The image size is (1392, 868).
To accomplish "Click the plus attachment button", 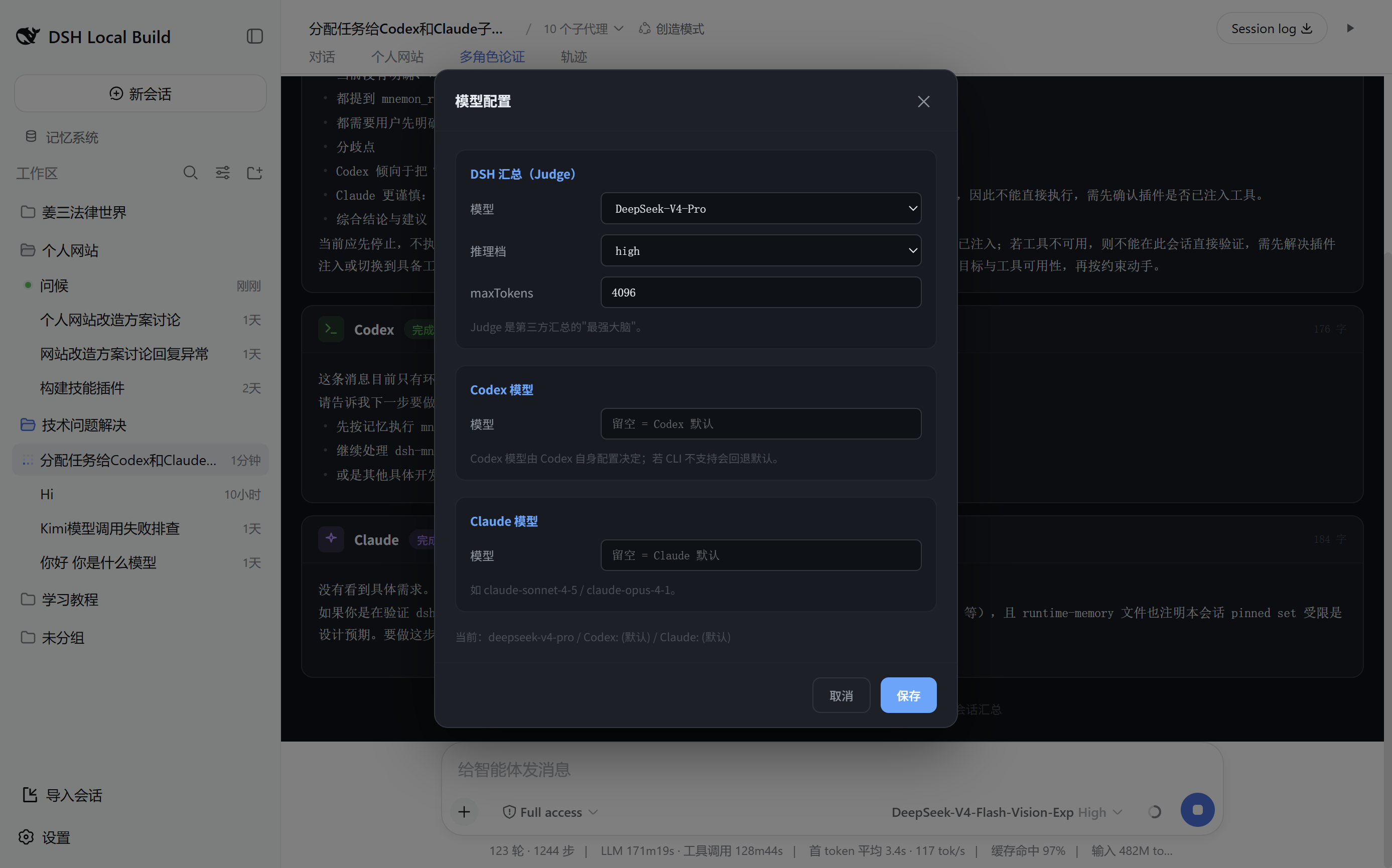I will tap(464, 811).
